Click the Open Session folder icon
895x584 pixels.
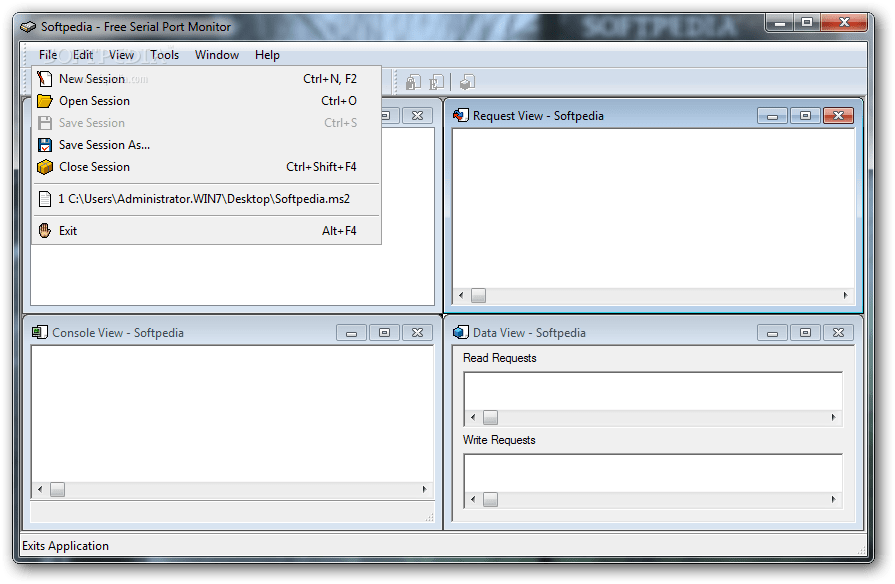(45, 101)
